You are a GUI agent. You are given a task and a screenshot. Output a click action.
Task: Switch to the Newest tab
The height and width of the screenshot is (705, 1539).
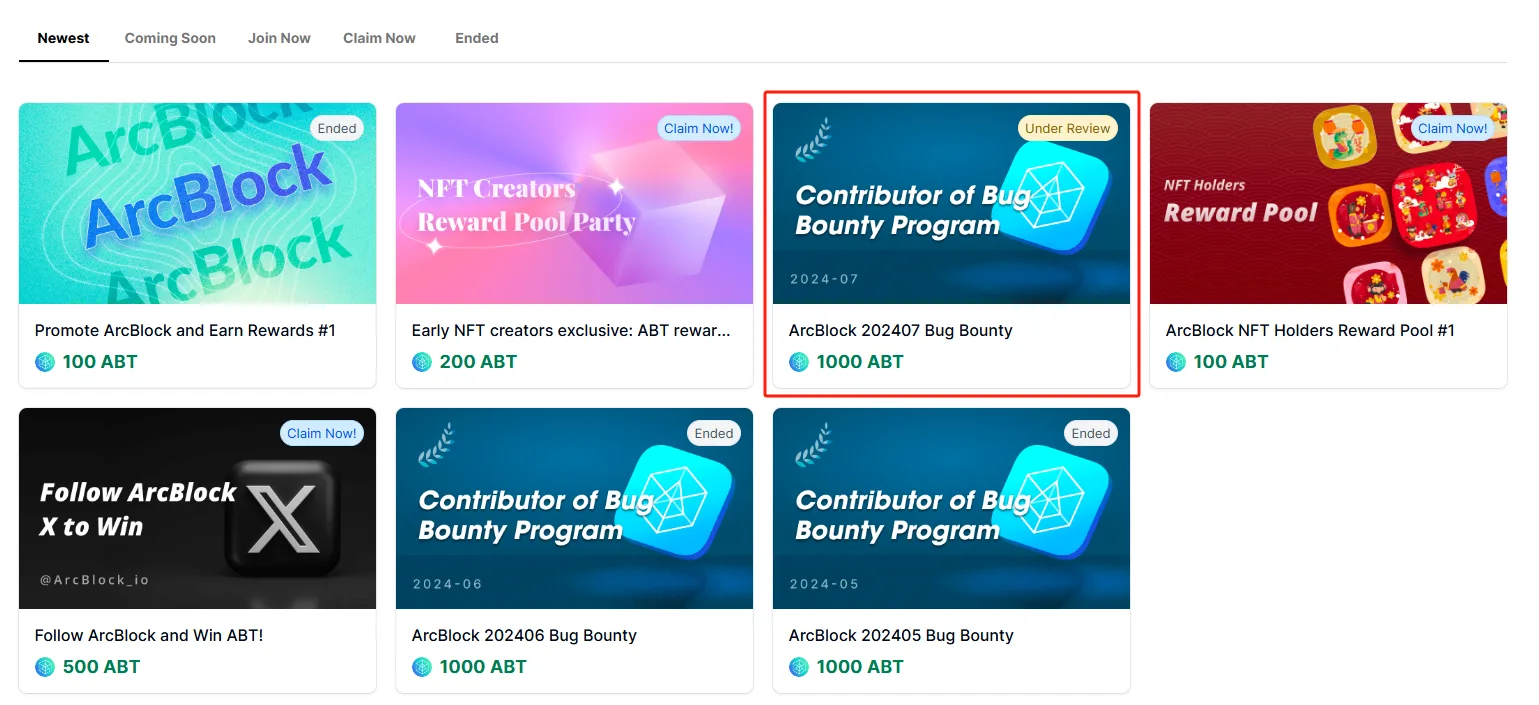(x=64, y=38)
